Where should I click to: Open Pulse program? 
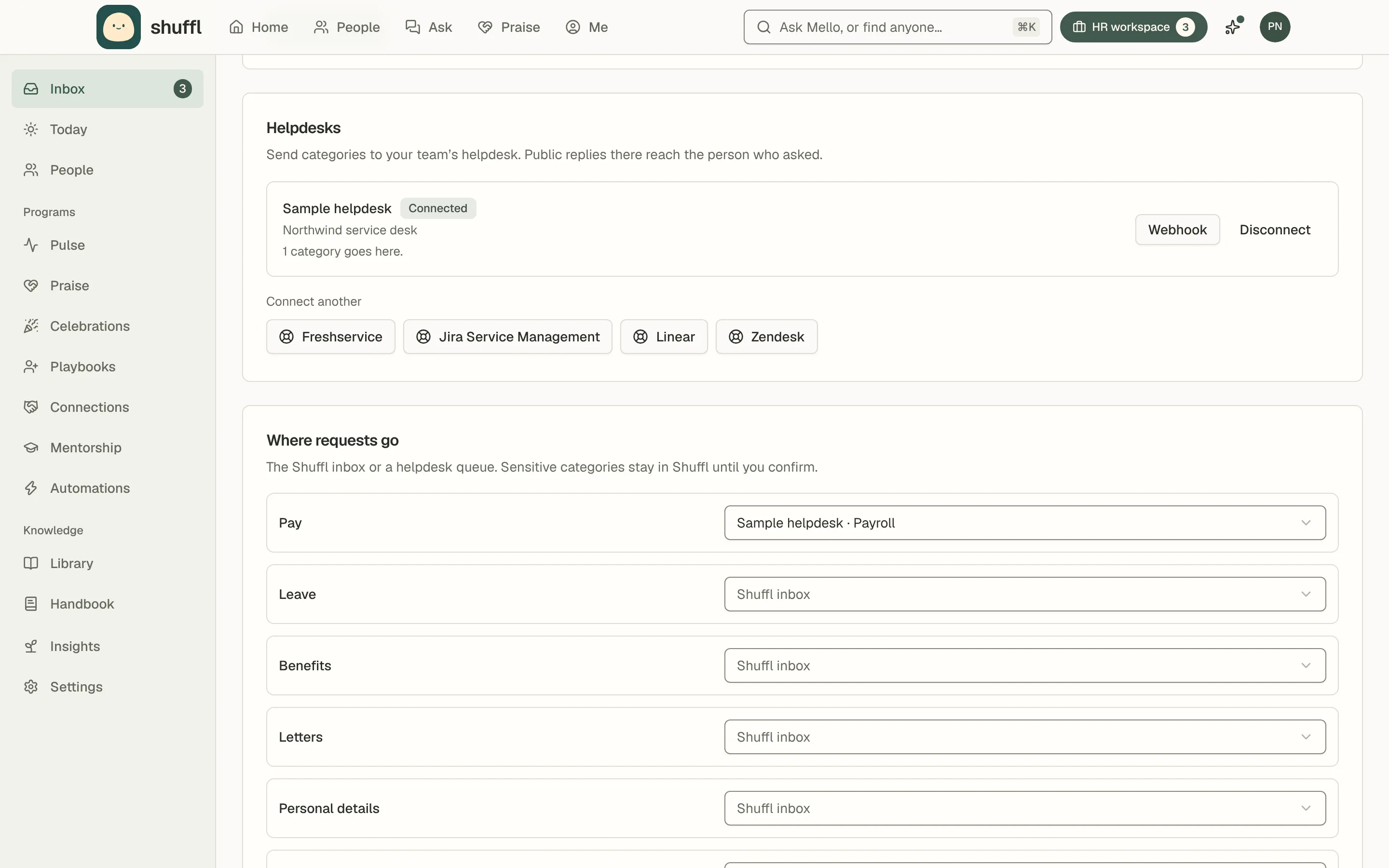click(x=108, y=245)
